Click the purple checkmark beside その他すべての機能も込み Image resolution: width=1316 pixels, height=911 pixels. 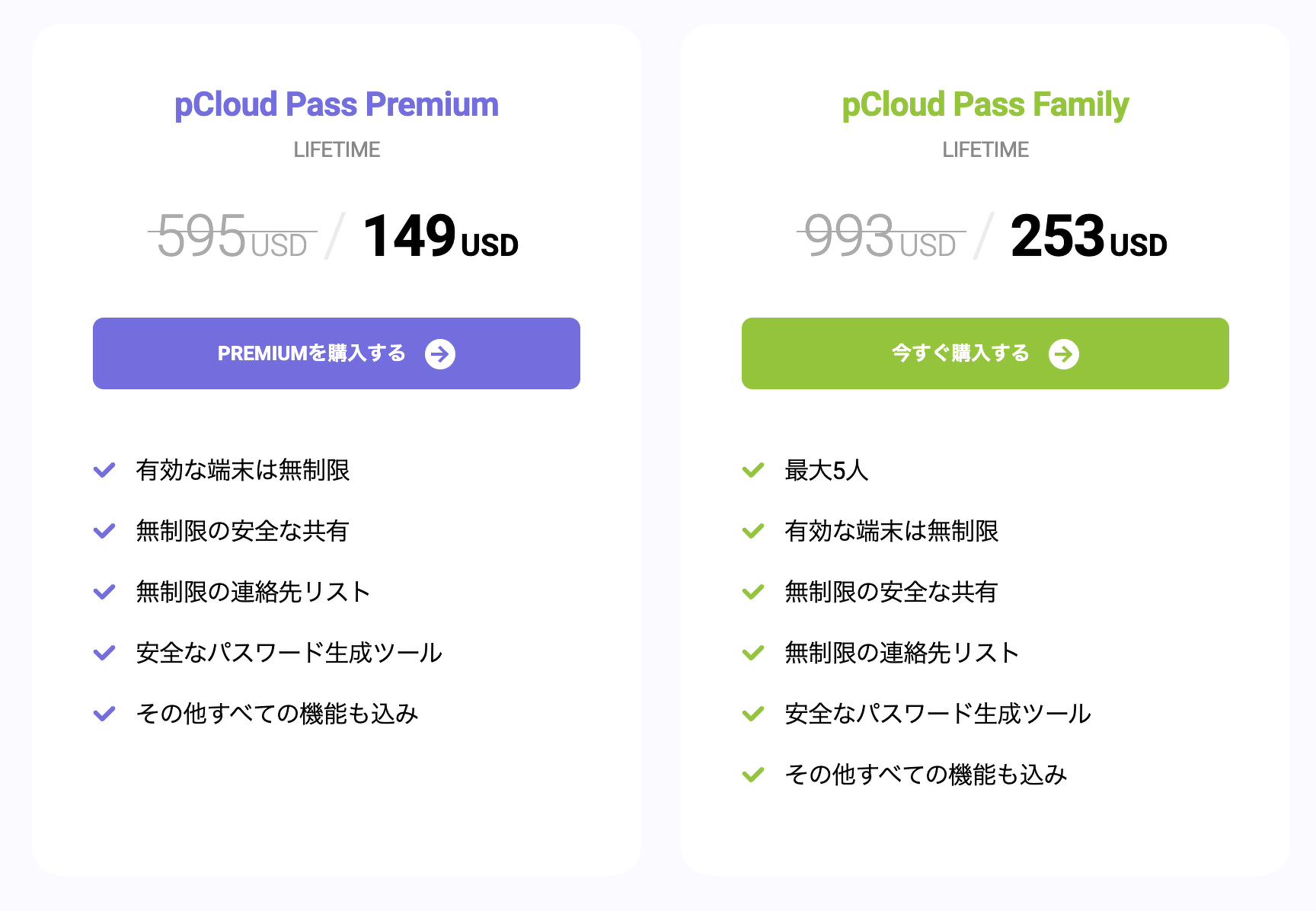104,714
